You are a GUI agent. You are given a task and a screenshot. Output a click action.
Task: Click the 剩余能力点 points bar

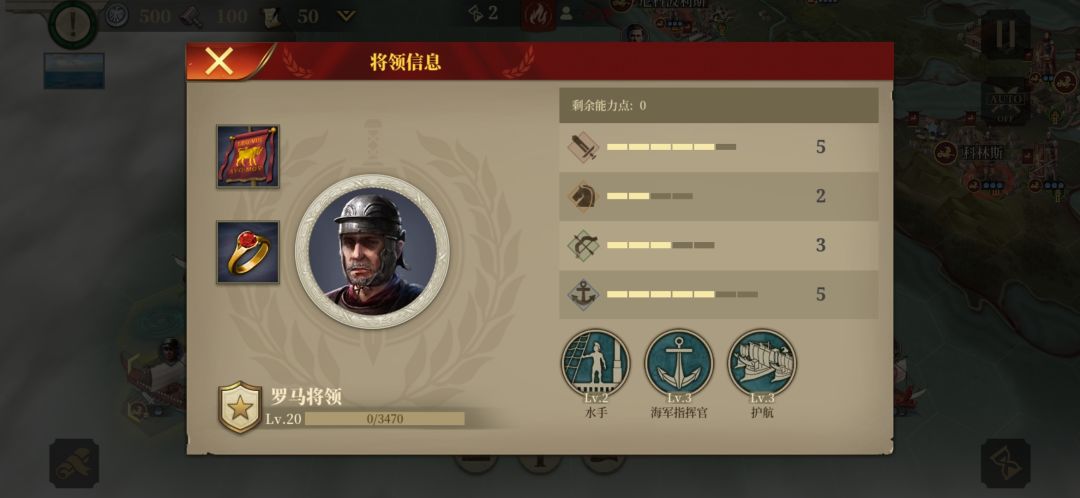point(718,105)
